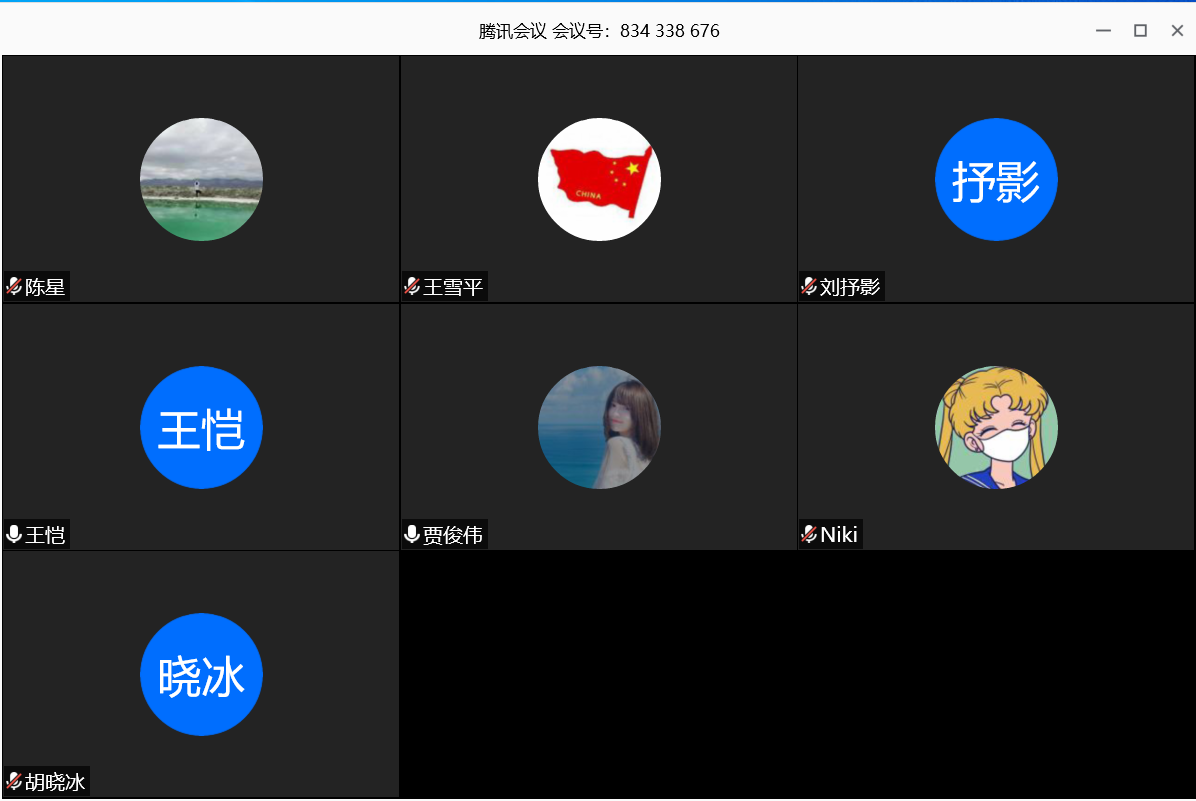Click the 刘抒影 name label

coord(850,288)
